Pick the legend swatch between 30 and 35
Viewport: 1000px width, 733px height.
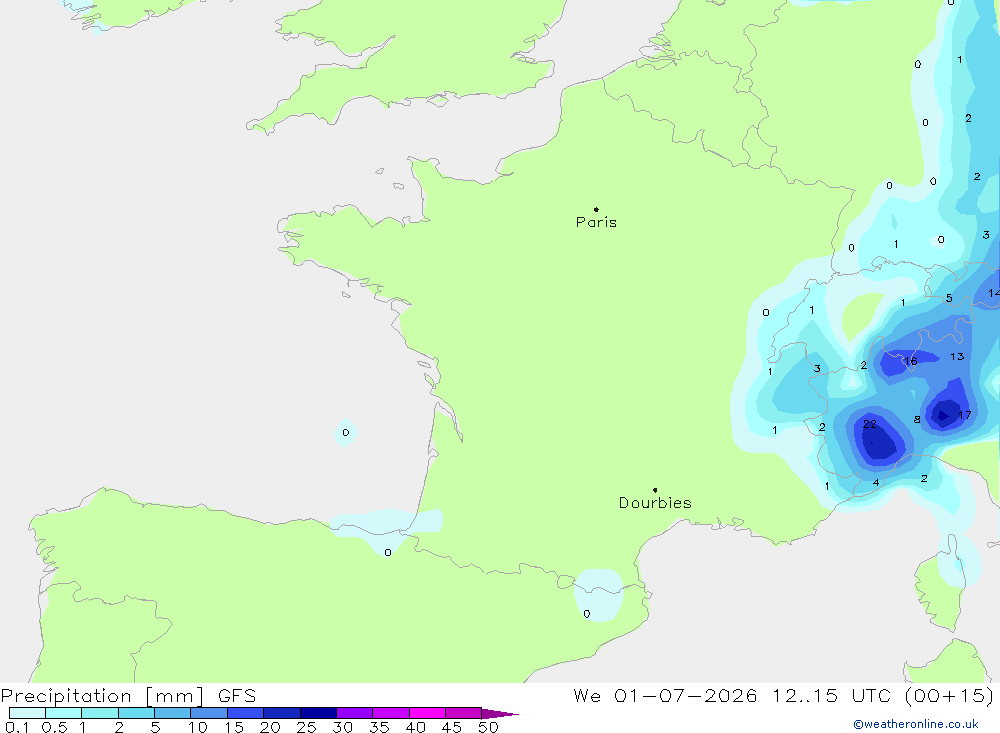[355, 713]
